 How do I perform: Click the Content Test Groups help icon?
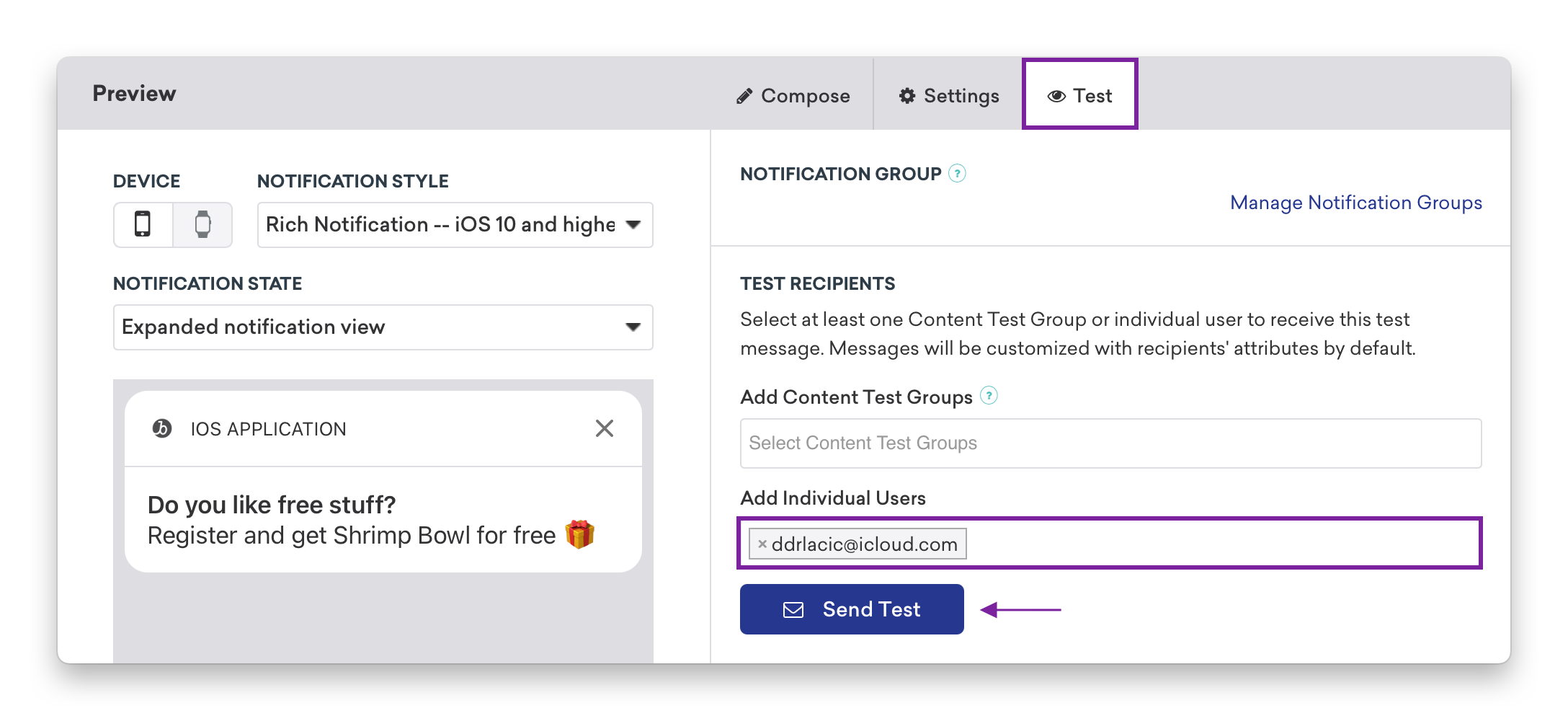[x=989, y=396]
